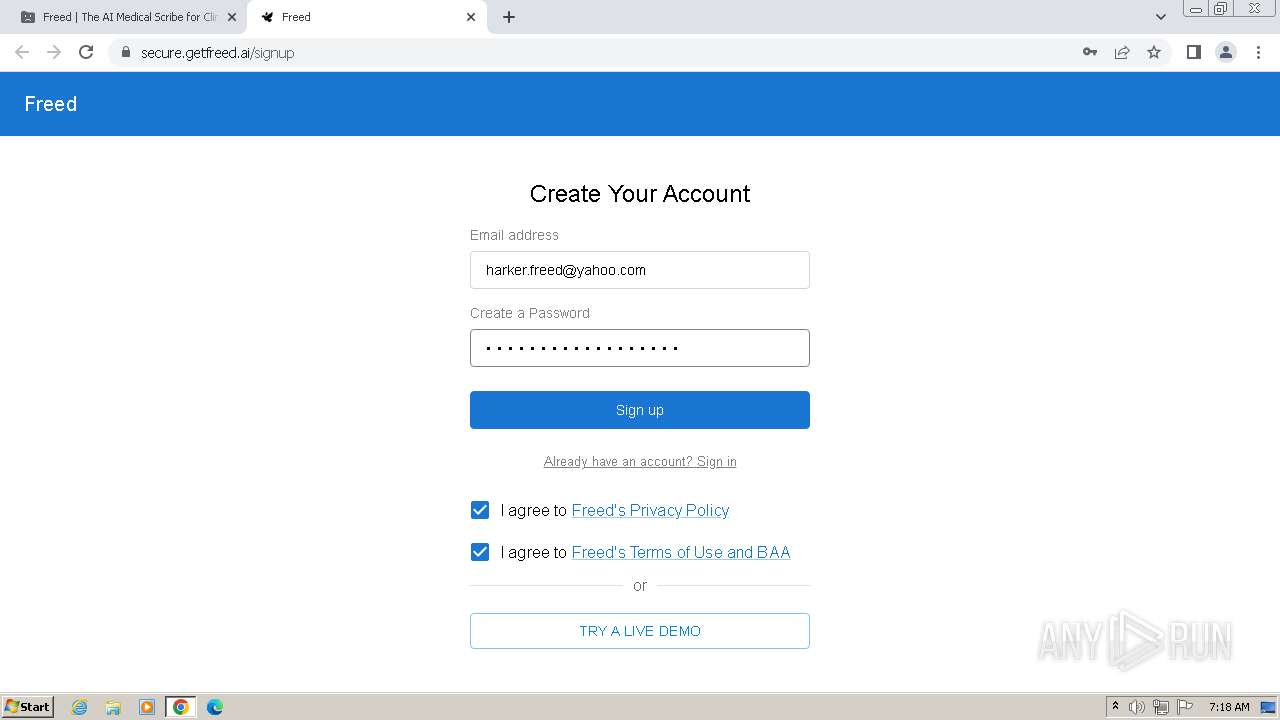The image size is (1280, 720).
Task: Close the Freed AI Medical Scribe tab
Action: (x=231, y=17)
